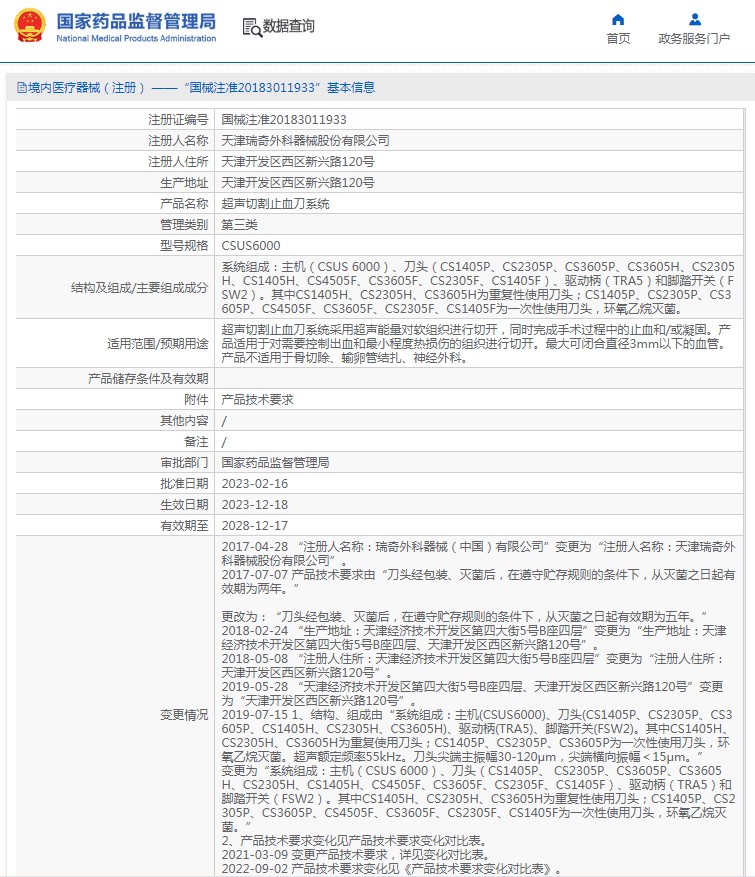Open the 首页 home icon
Viewport: 755px width, 877px height.
pyautogui.click(x=618, y=20)
